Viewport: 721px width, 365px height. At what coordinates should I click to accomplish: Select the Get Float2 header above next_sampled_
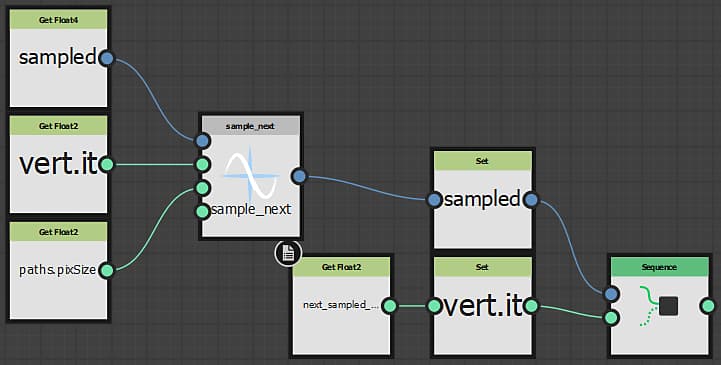click(341, 267)
